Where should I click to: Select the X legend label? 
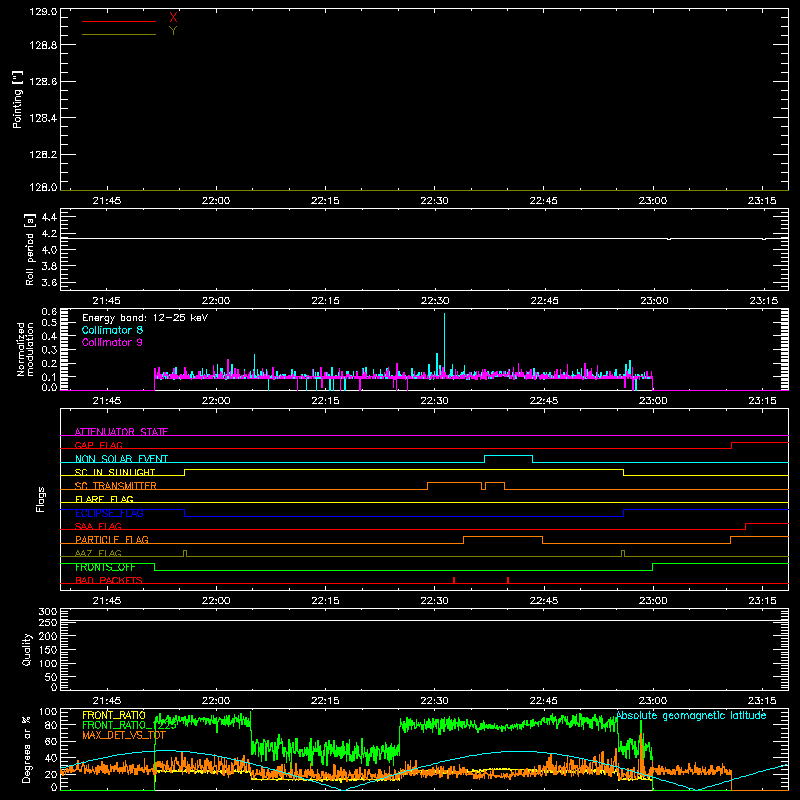point(173,18)
